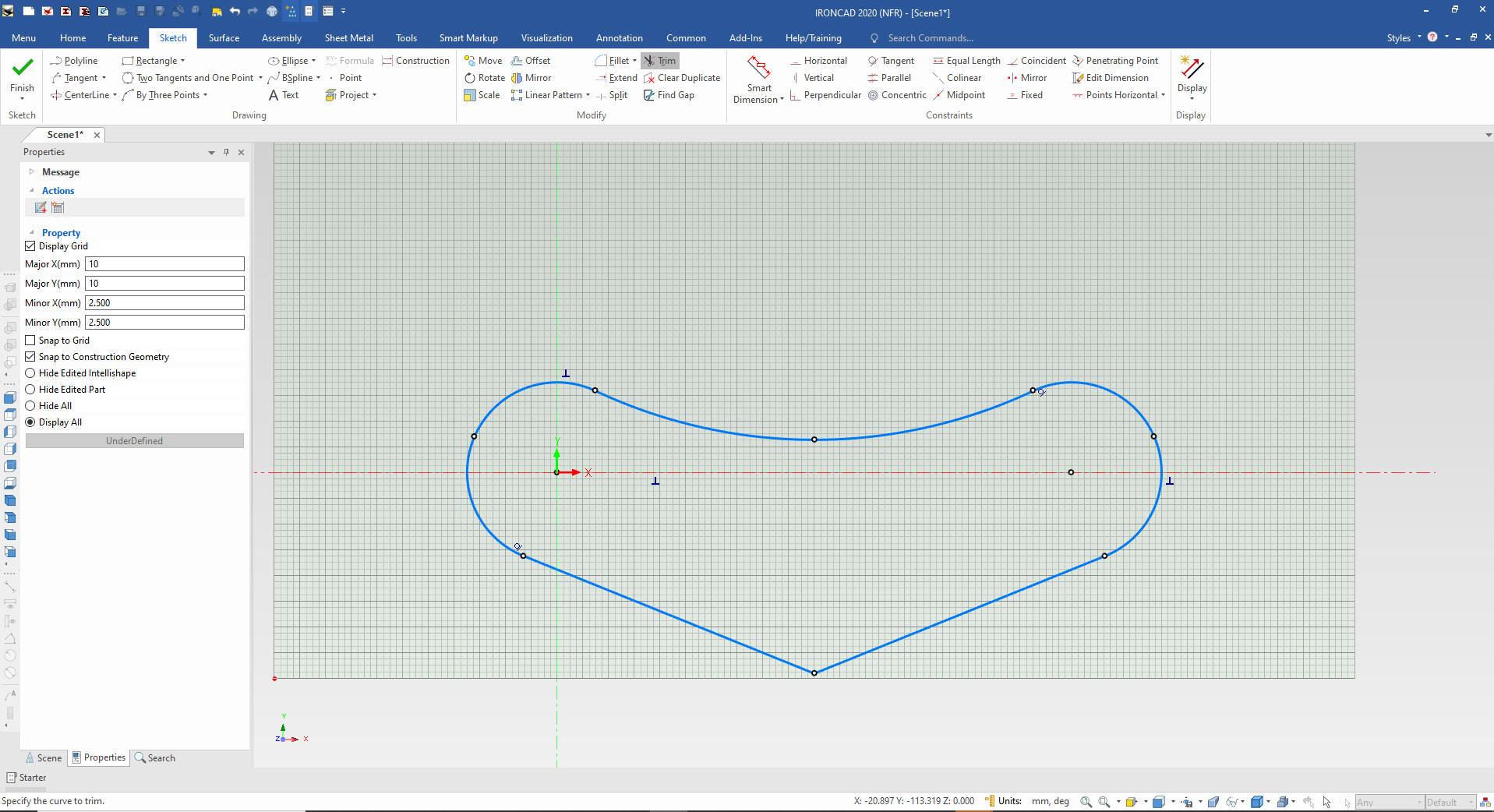Image resolution: width=1494 pixels, height=812 pixels.
Task: Open the Fillet dropdown arrow
Action: coord(634,61)
